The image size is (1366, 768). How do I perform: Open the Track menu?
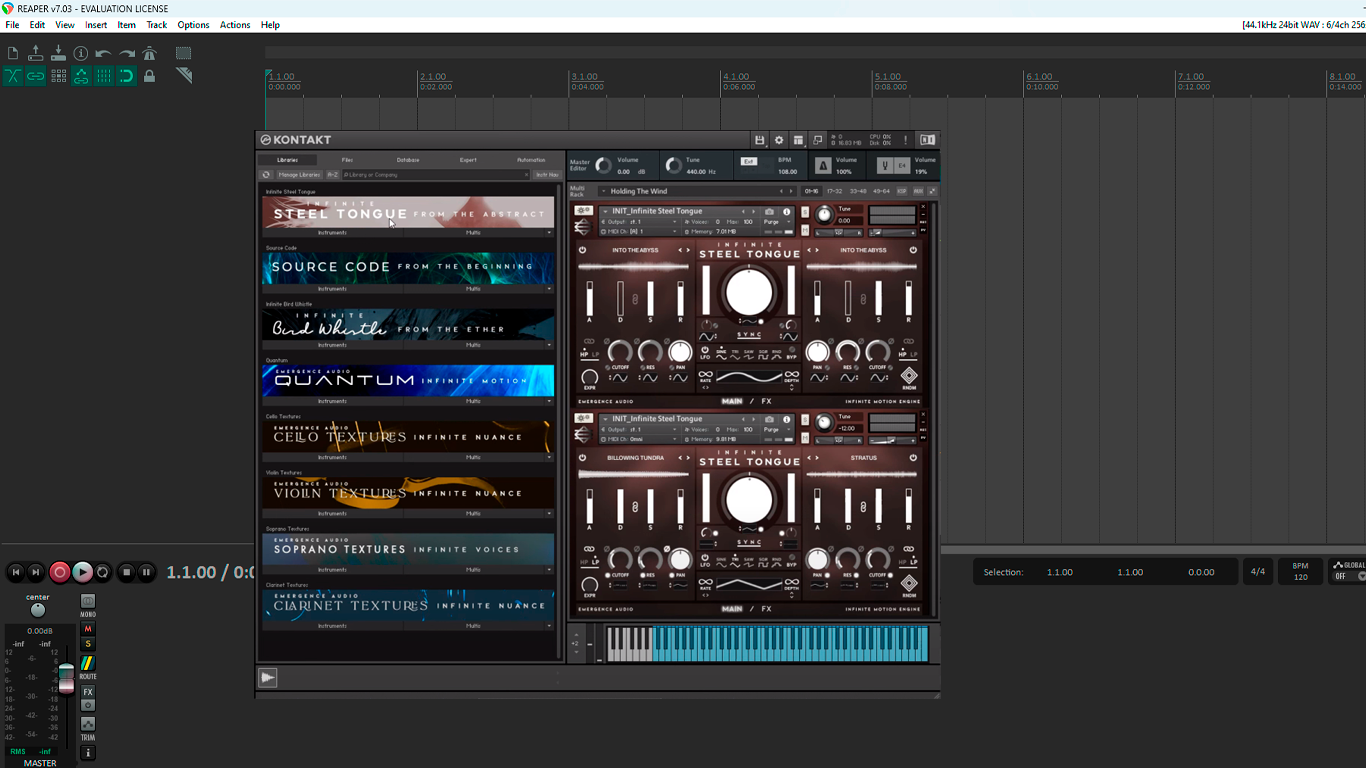tap(157, 25)
